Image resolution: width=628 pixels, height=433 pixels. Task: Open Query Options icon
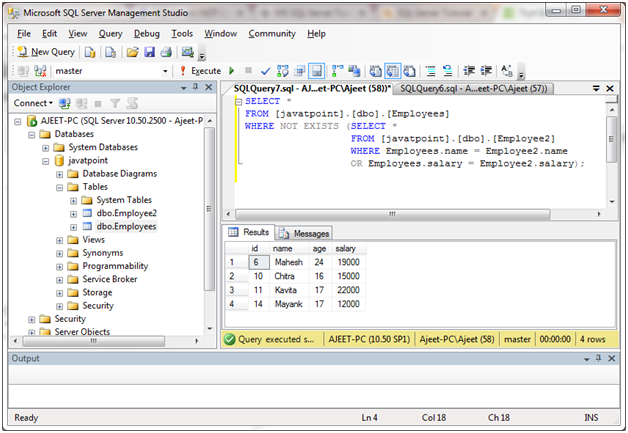(299, 71)
